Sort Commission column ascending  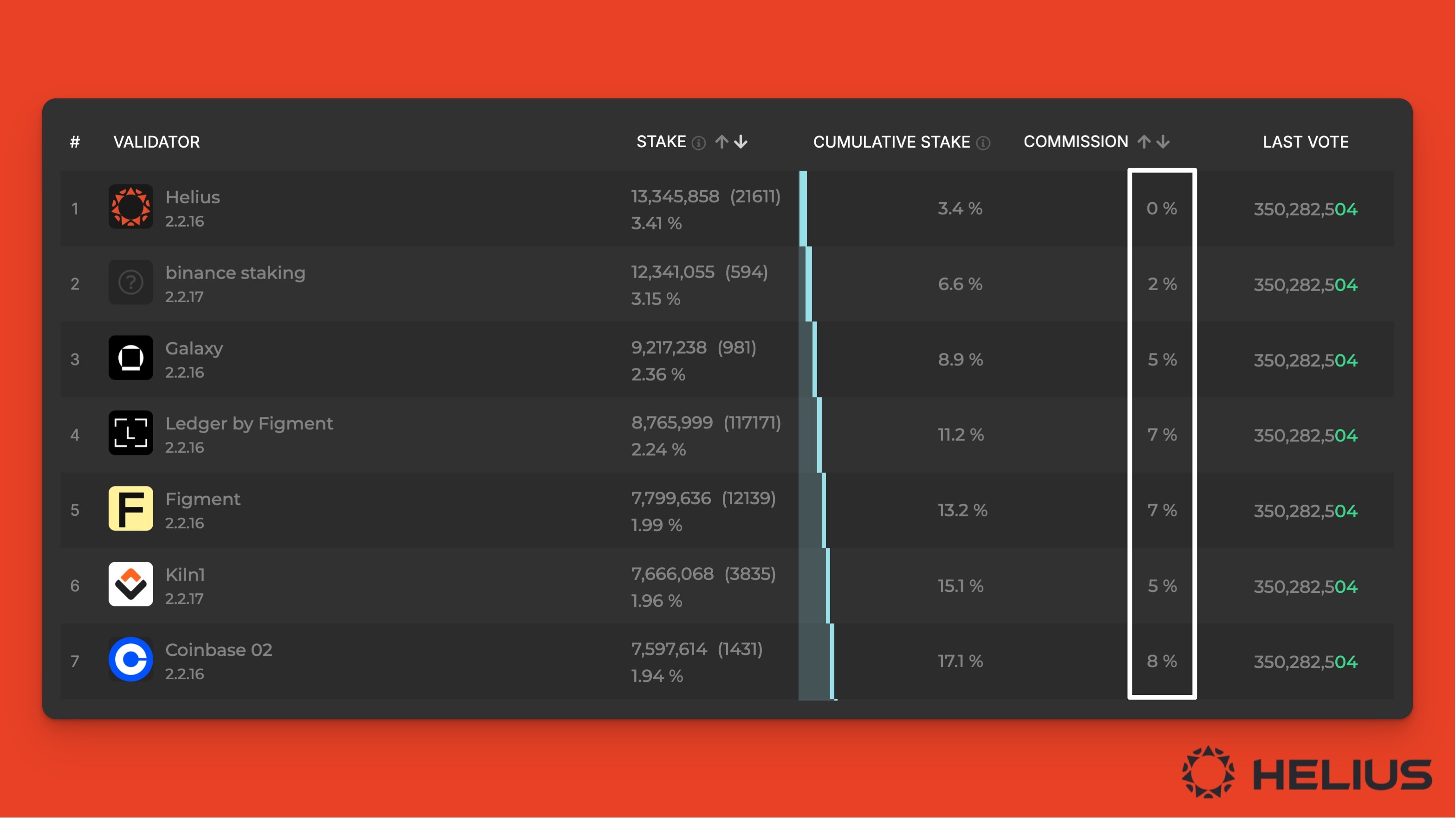click(1143, 141)
